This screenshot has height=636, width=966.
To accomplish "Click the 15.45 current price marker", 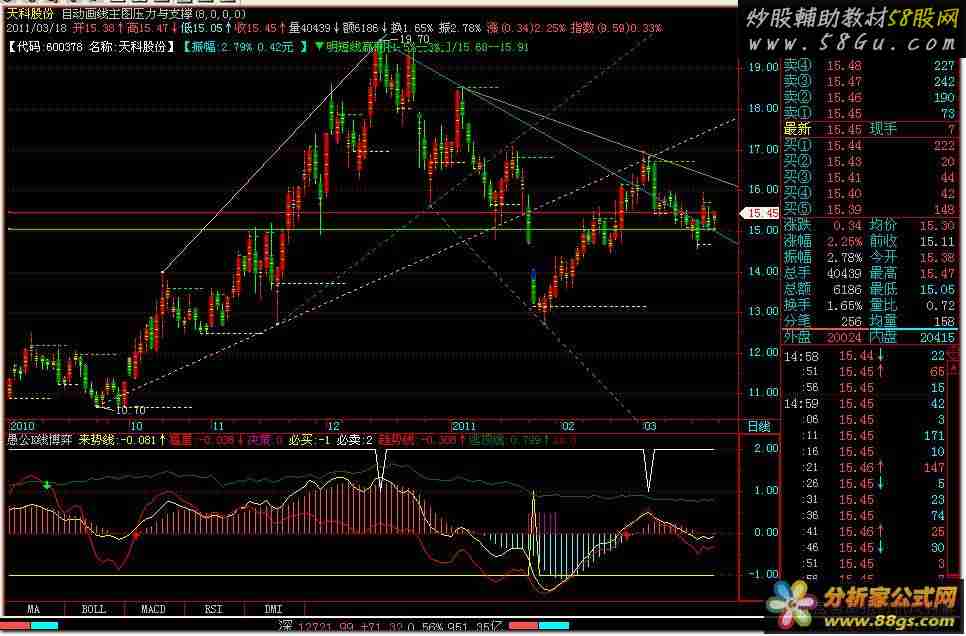I will [x=760, y=213].
